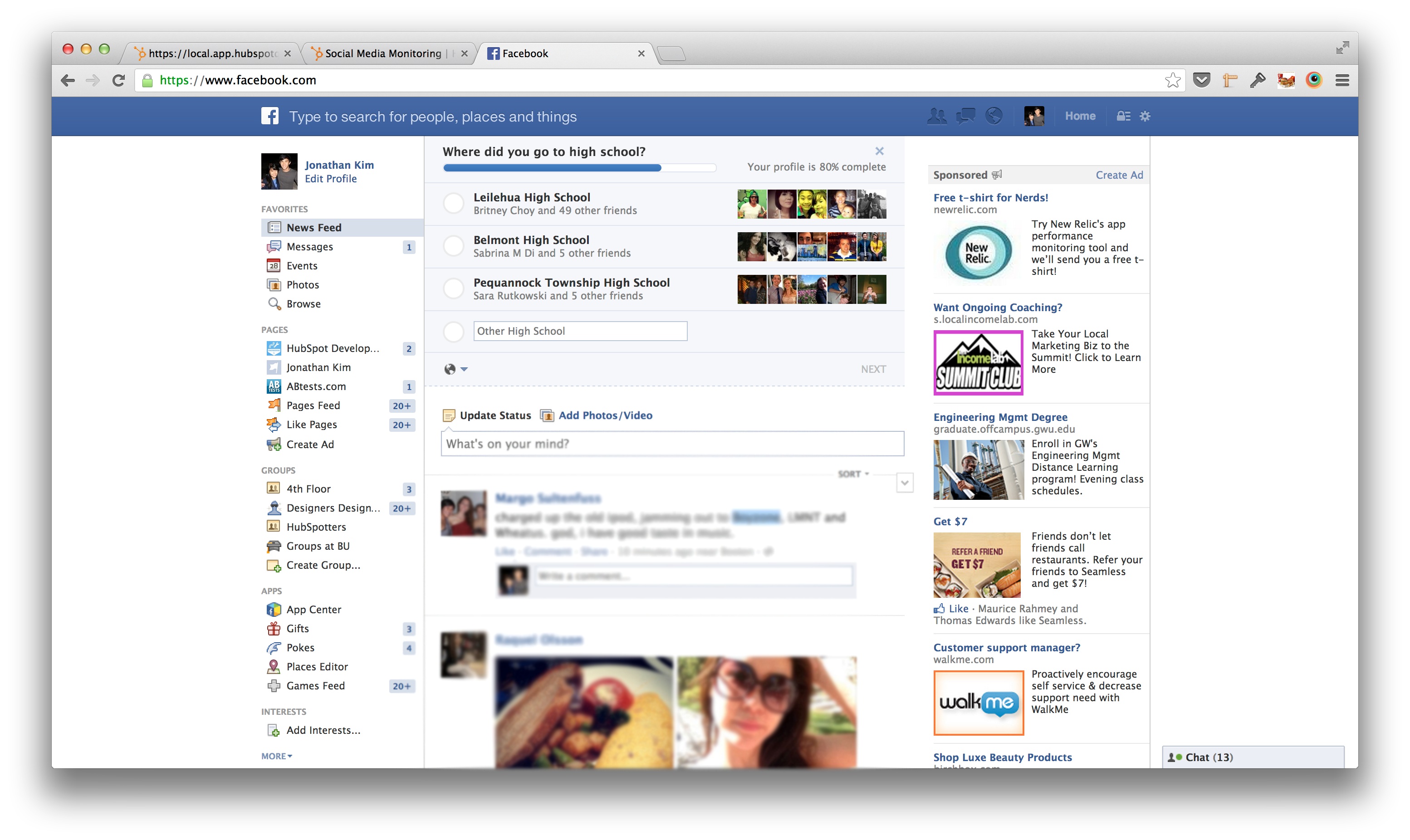Open the Pokes icon
Screen dimensions: 1410x840
pyautogui.click(x=274, y=648)
